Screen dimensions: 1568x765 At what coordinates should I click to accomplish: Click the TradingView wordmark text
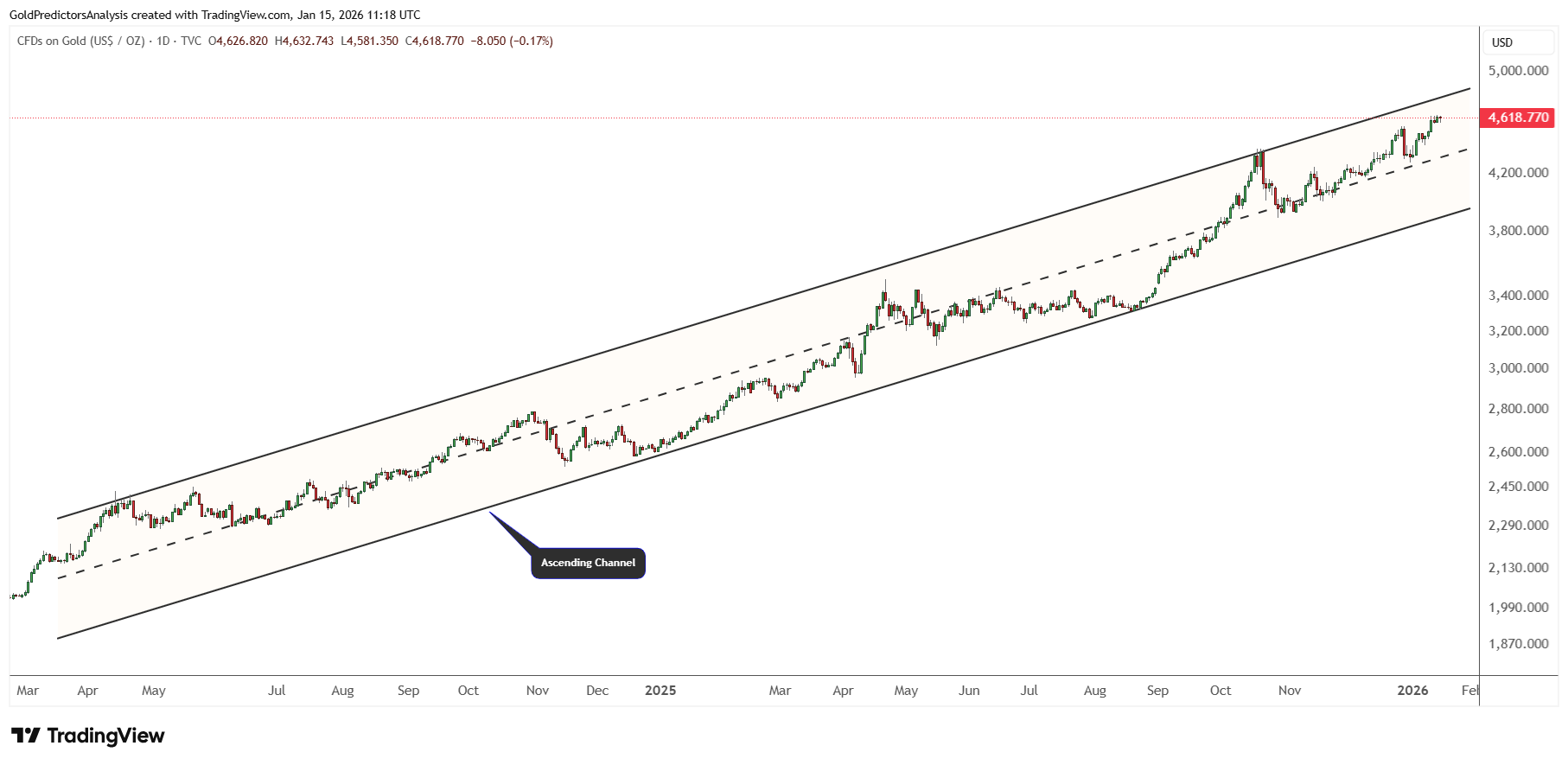coord(105,736)
